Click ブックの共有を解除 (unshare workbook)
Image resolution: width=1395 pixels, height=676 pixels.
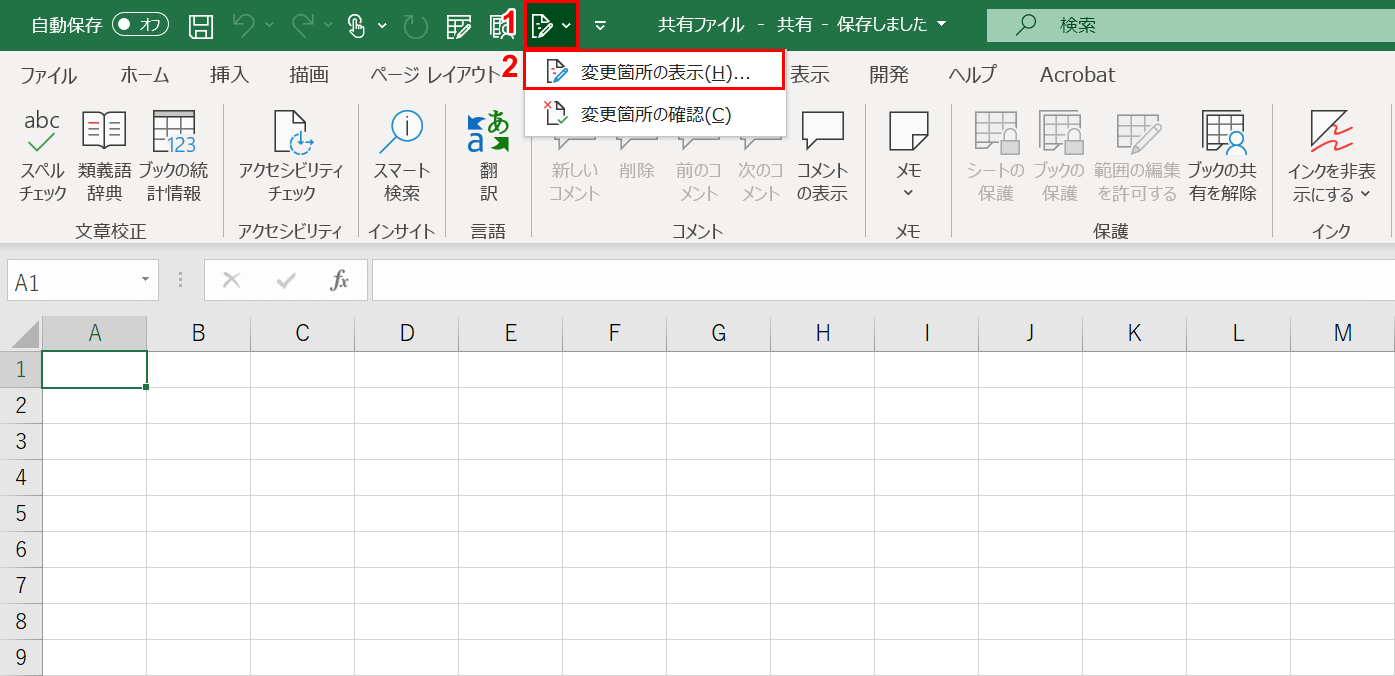point(1222,152)
